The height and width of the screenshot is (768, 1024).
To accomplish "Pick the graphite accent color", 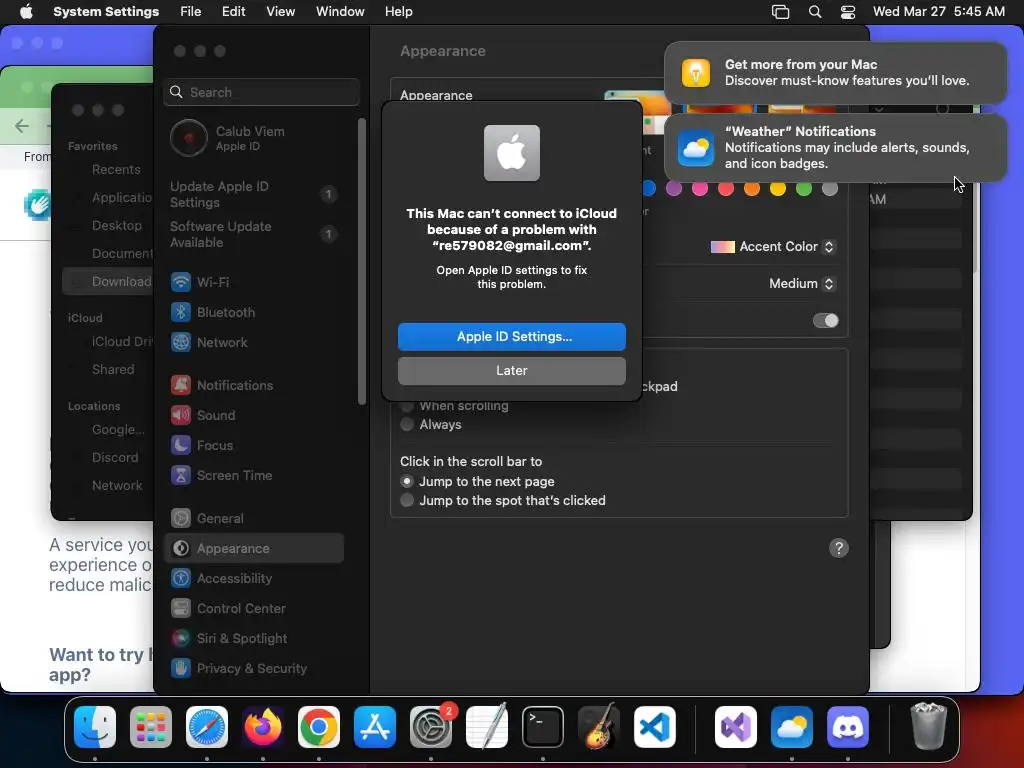I will coord(829,189).
